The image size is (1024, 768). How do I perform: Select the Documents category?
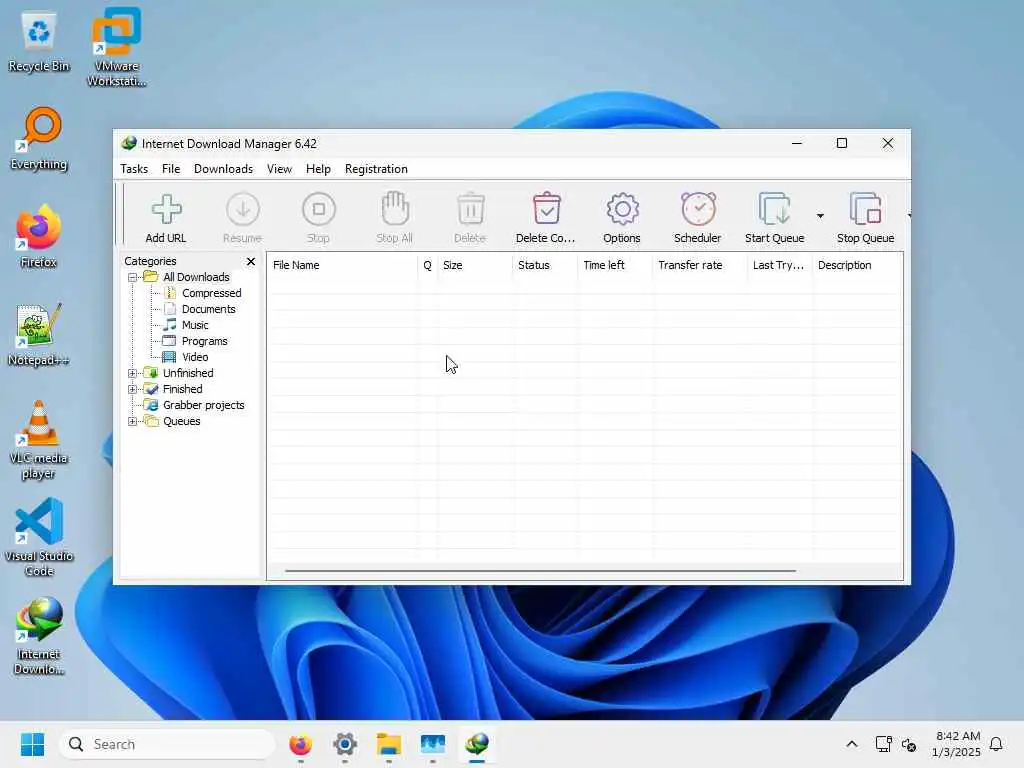[208, 309]
